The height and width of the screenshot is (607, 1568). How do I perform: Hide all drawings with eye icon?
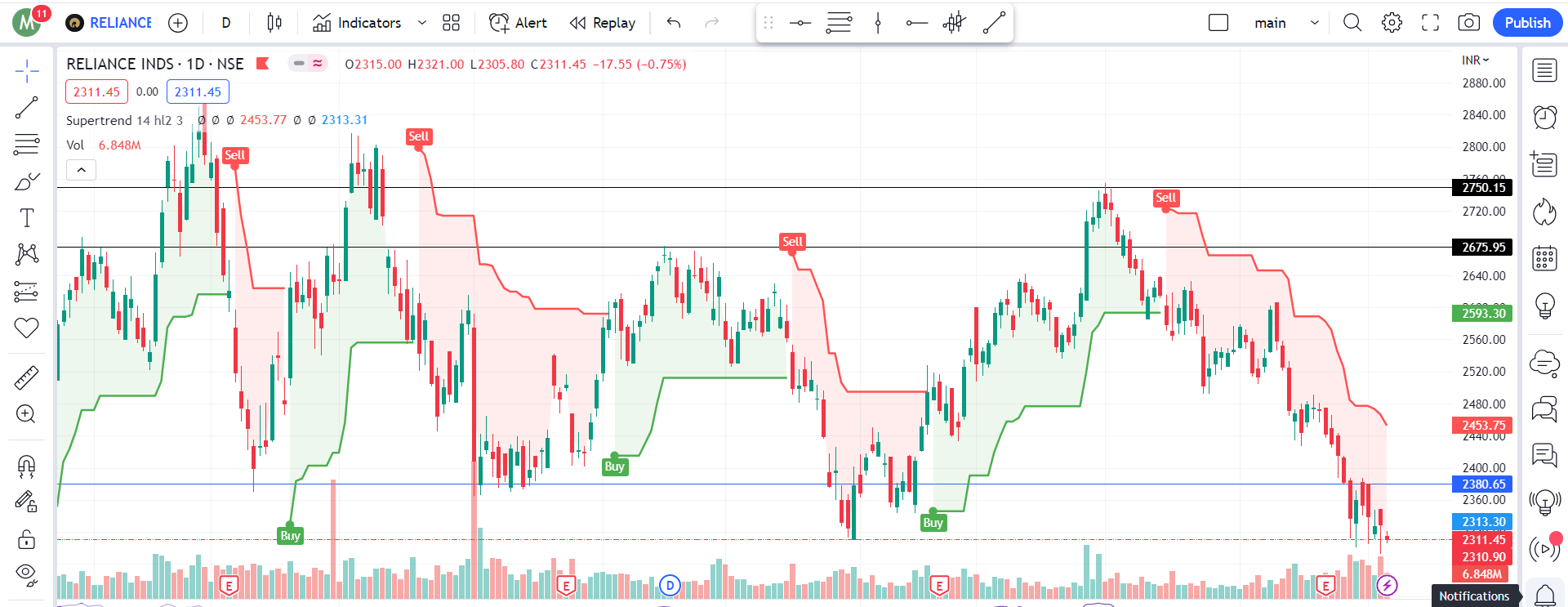click(26, 575)
